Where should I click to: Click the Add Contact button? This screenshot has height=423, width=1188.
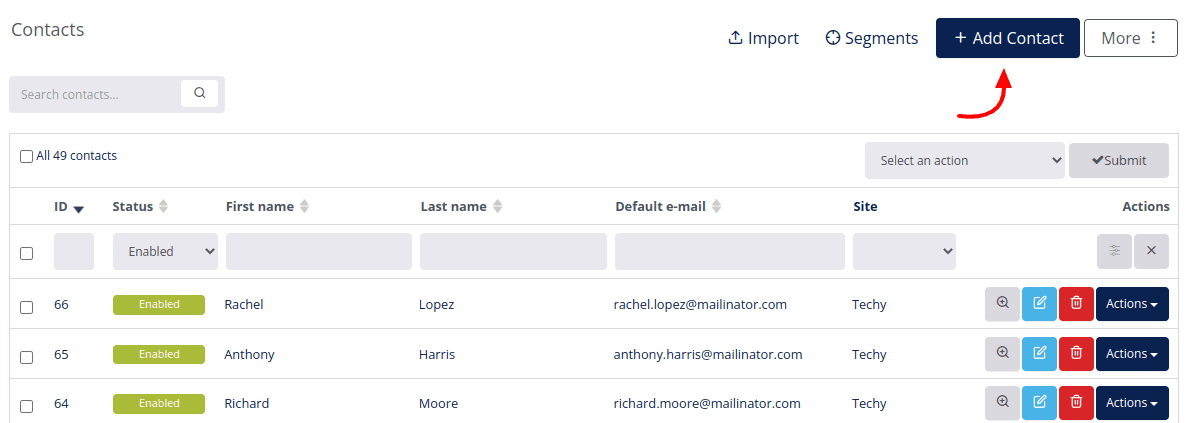pos(1008,38)
